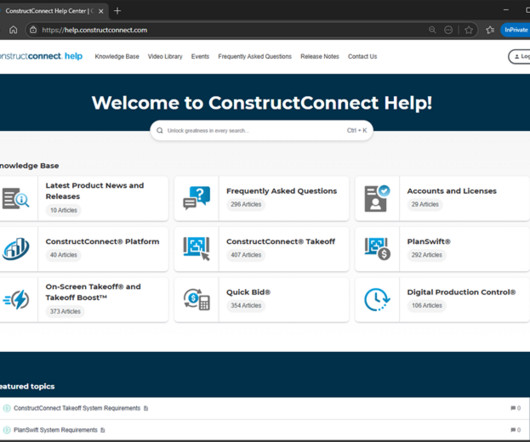Image resolution: width=530 pixels, height=442 pixels.
Task: Go to the Events page
Action: click(x=200, y=56)
